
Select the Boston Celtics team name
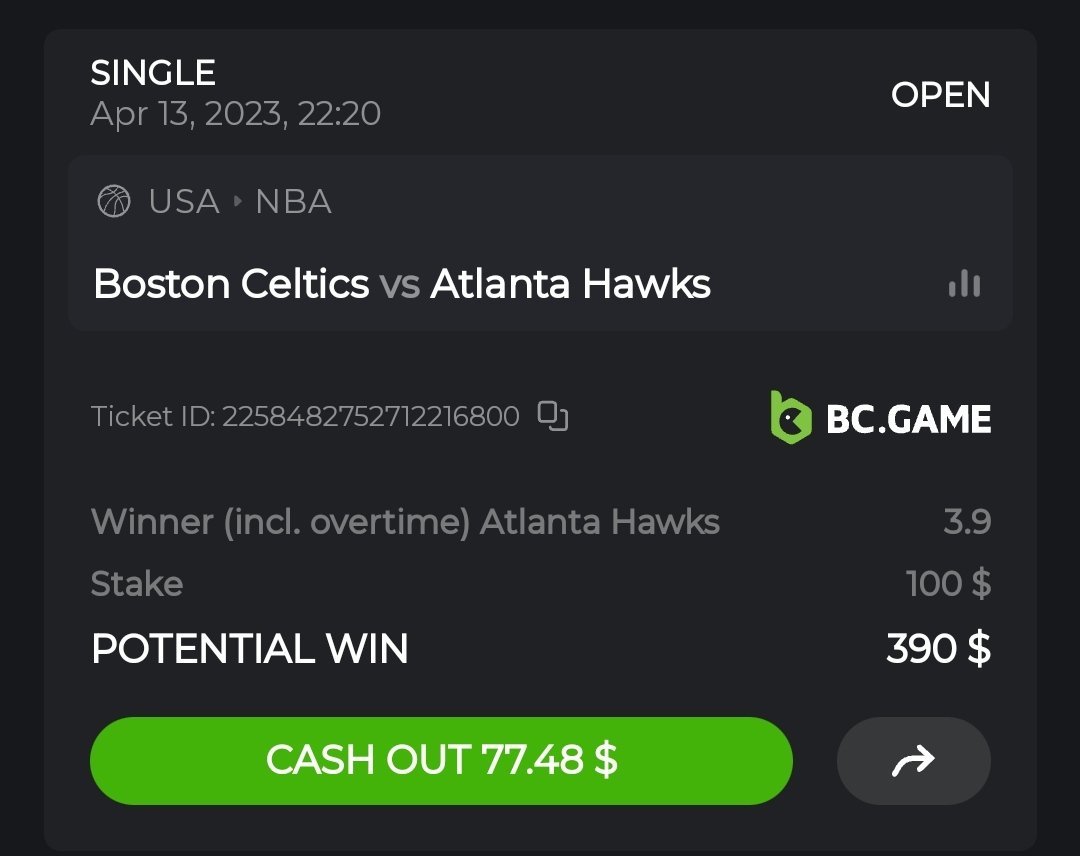(231, 284)
